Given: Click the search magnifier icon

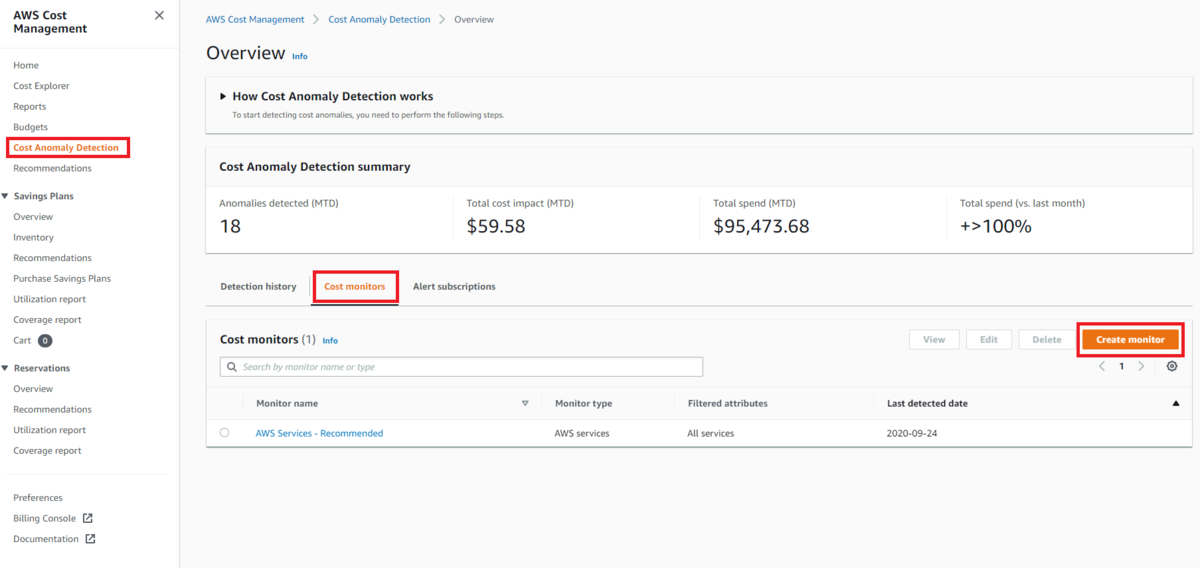Looking at the screenshot, I should (231, 367).
